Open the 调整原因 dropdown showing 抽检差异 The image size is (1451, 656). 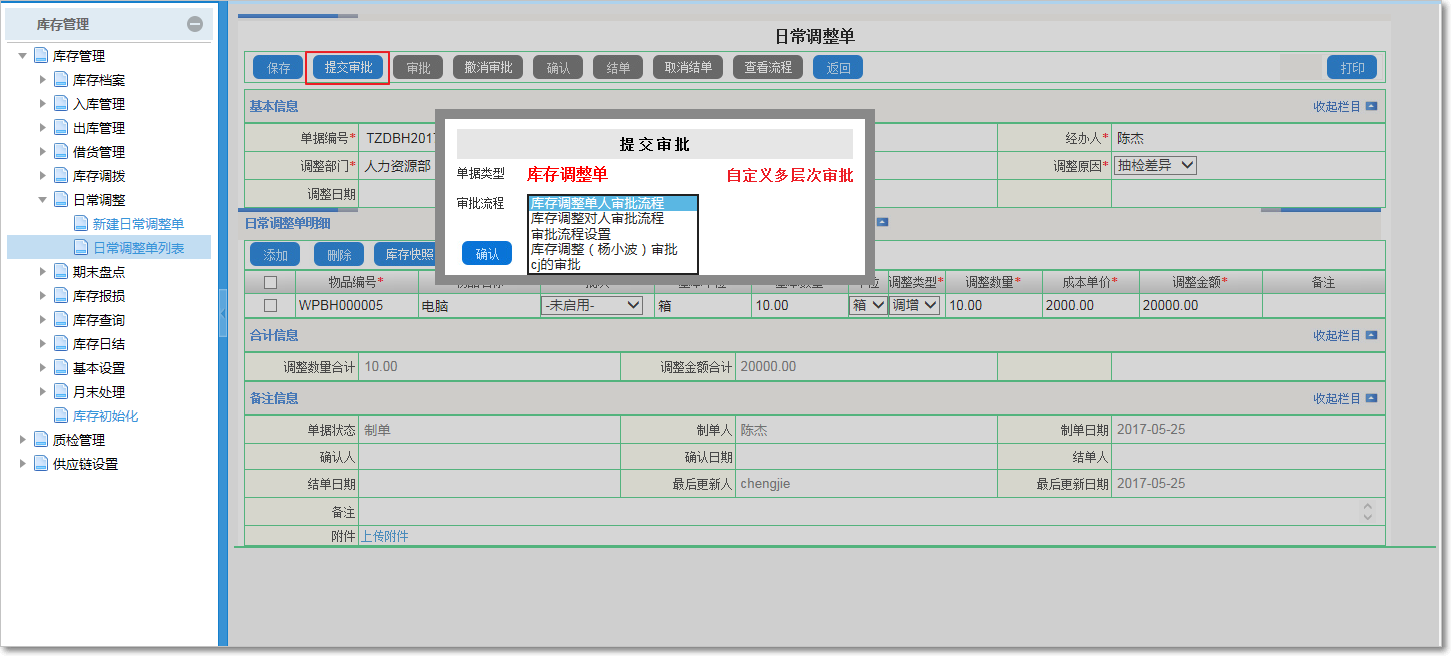click(x=1155, y=166)
